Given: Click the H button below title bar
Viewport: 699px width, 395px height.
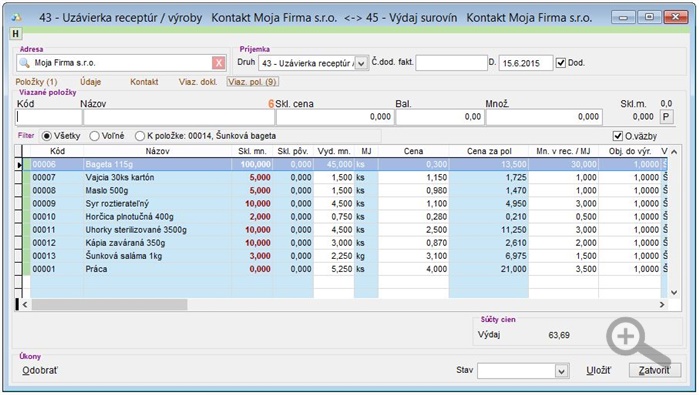Looking at the screenshot, I should point(16,33).
